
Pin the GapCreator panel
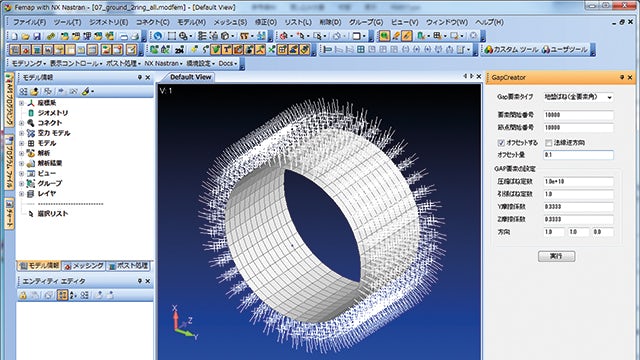[622, 77]
